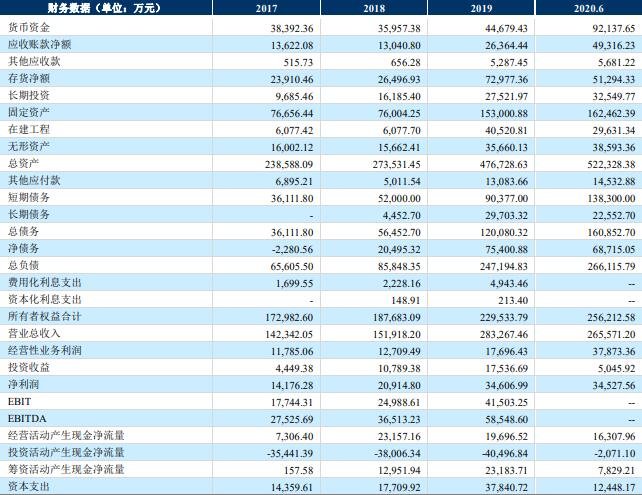Click the EBIT row label
Screen dimensions: 642x495
click(19, 402)
